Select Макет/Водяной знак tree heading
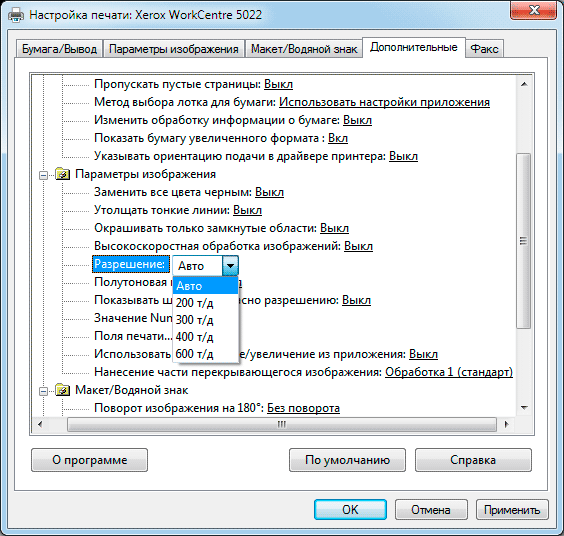This screenshot has height=536, width=564. click(132, 390)
